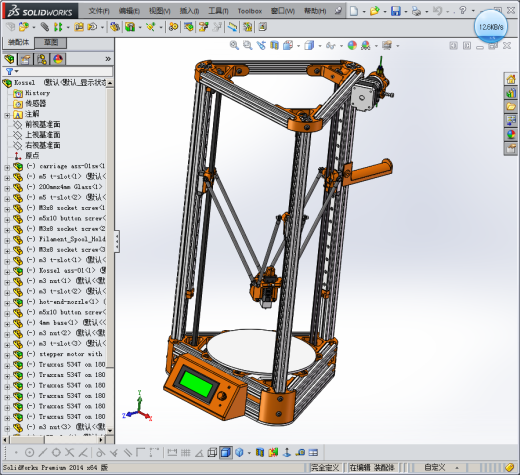Click the 自定义 status bar button
The image size is (520, 475).
click(435, 467)
